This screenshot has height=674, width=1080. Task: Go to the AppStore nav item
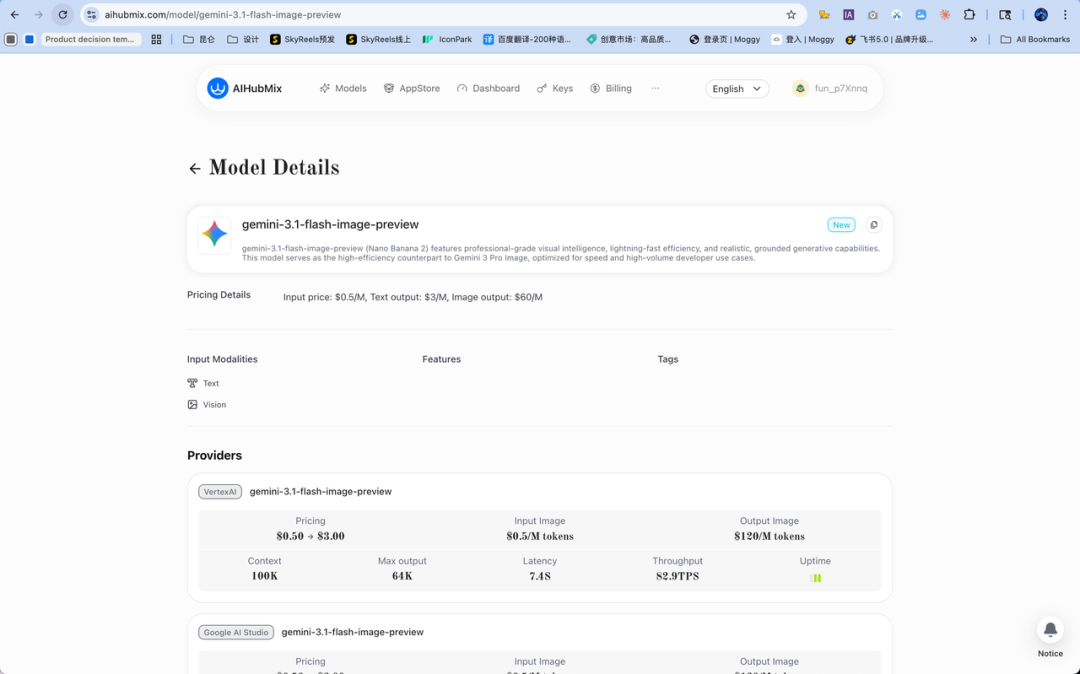(412, 88)
